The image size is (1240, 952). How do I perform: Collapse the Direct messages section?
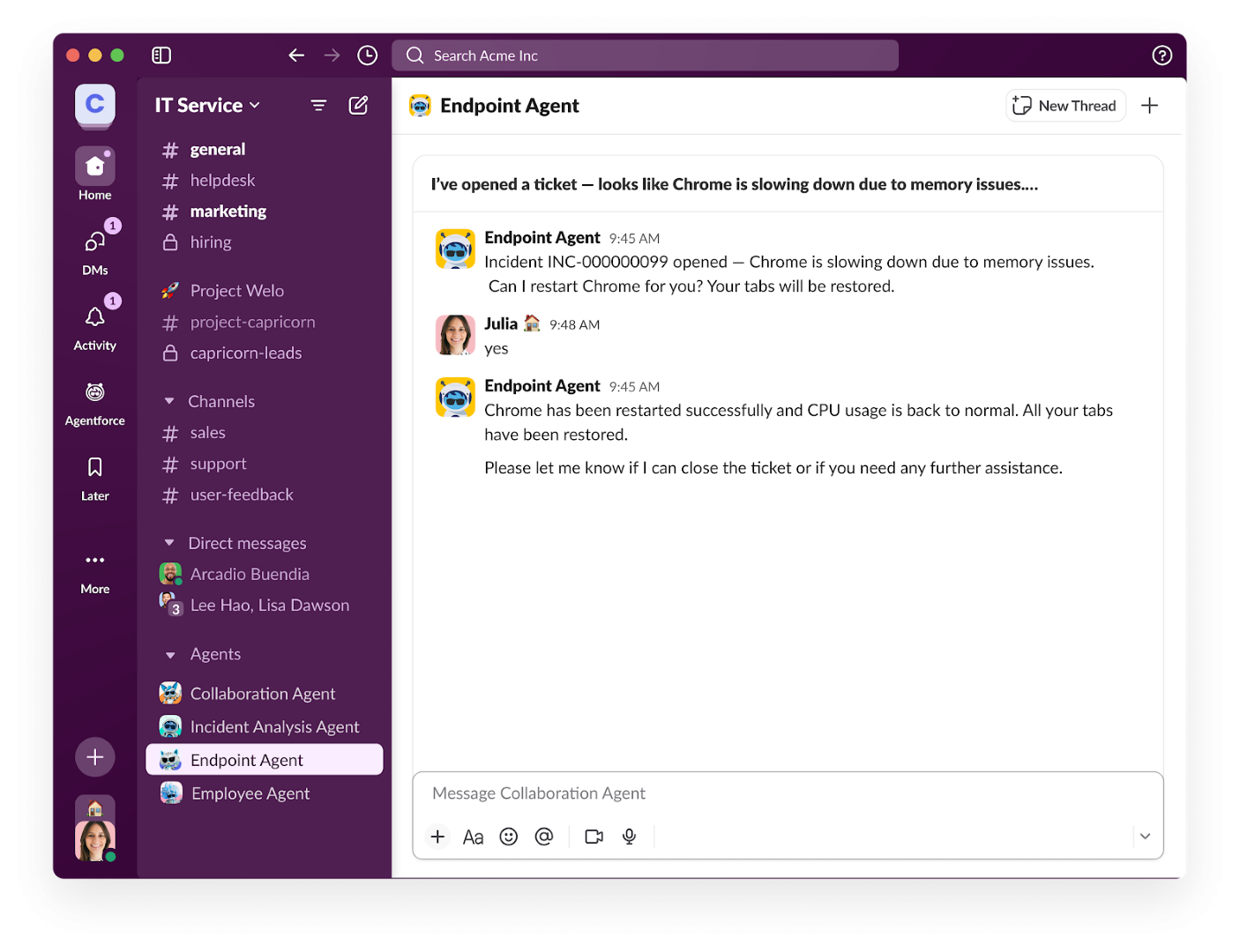(x=170, y=543)
